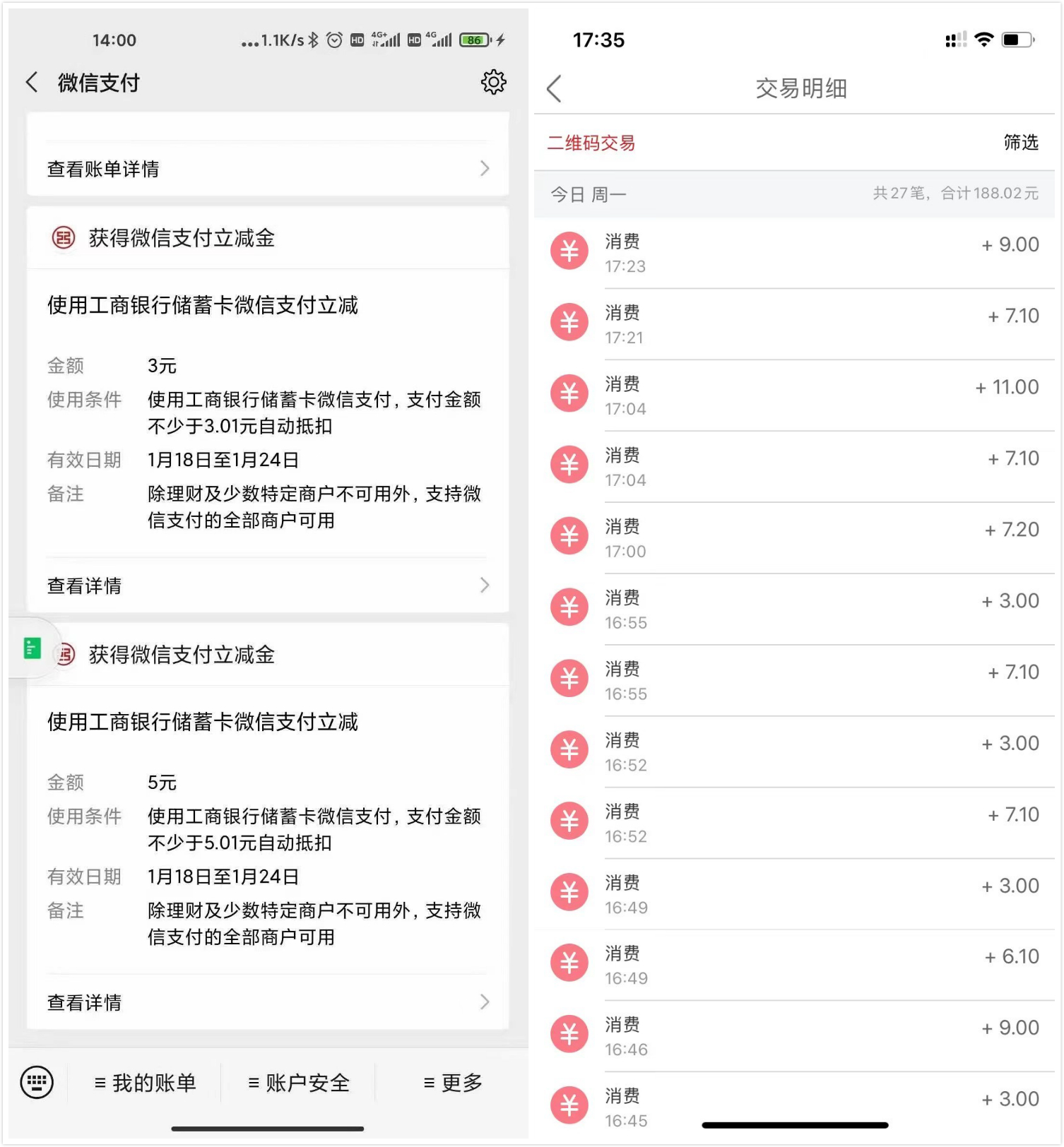
Task: Tap the 金额 5元 value
Action: pyautogui.click(x=162, y=783)
